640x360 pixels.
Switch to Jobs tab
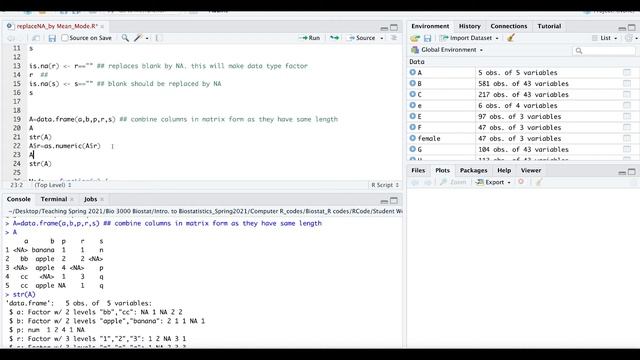point(91,199)
